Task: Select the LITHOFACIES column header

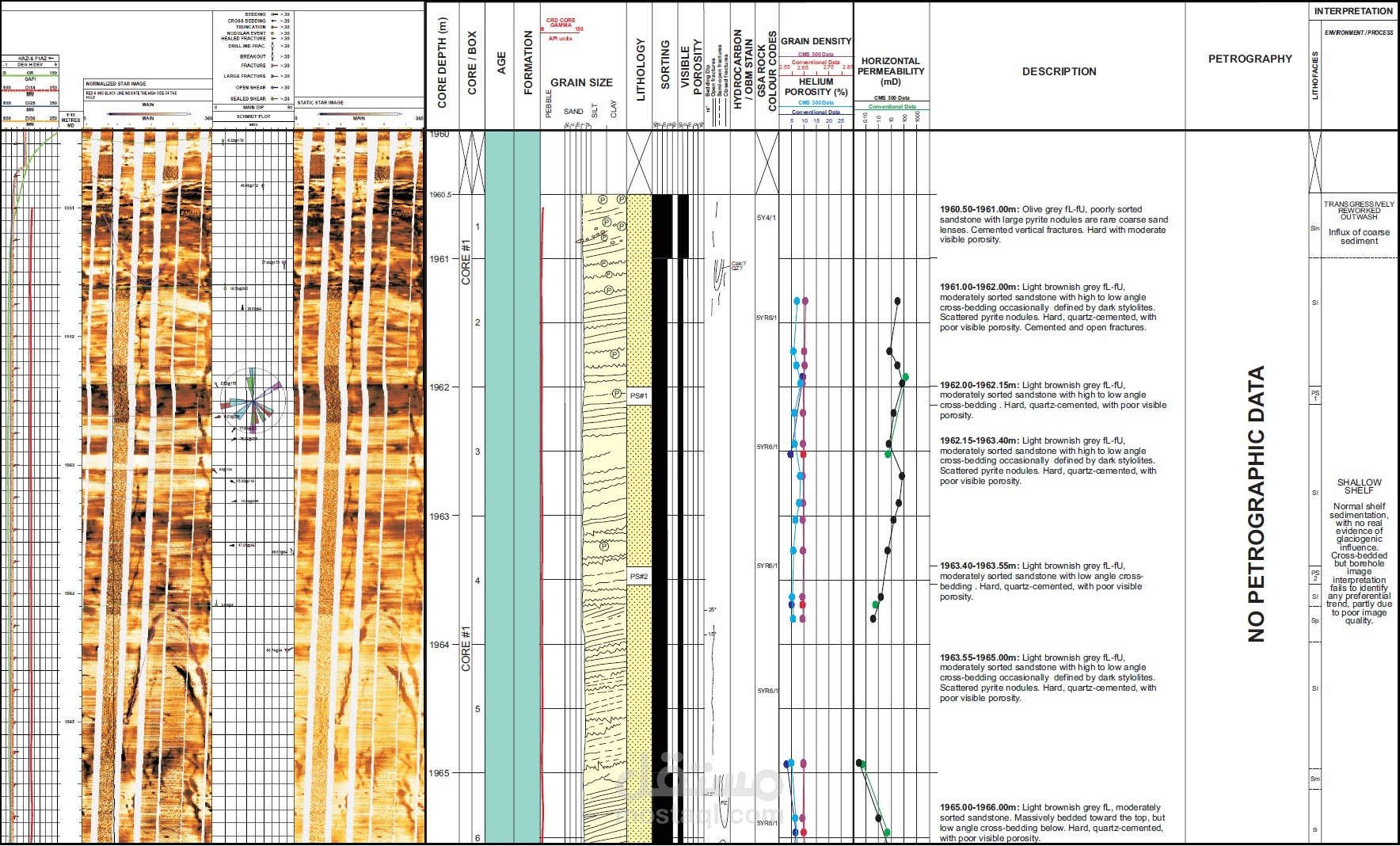Action: [1315, 76]
